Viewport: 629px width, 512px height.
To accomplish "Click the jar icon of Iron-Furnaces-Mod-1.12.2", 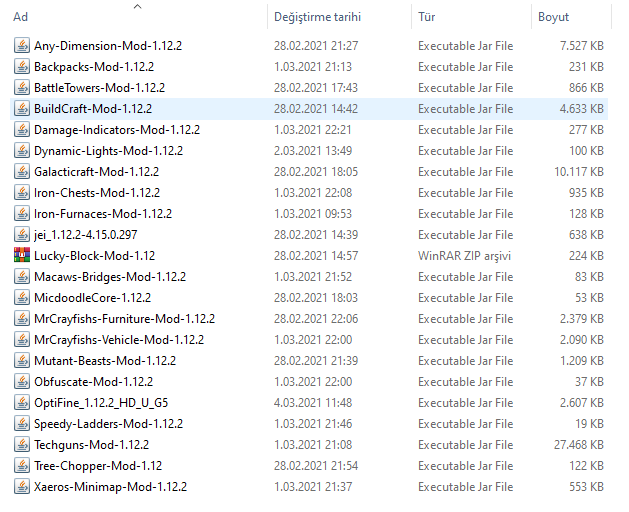I will click(x=22, y=213).
